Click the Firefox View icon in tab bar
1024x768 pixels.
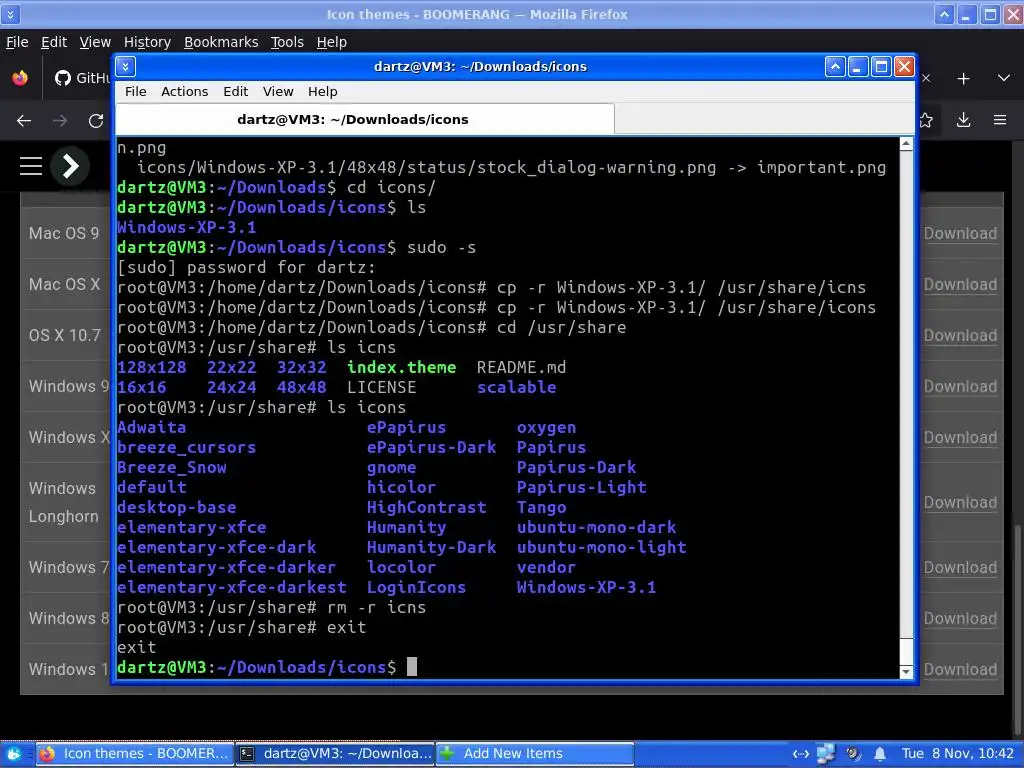point(20,78)
